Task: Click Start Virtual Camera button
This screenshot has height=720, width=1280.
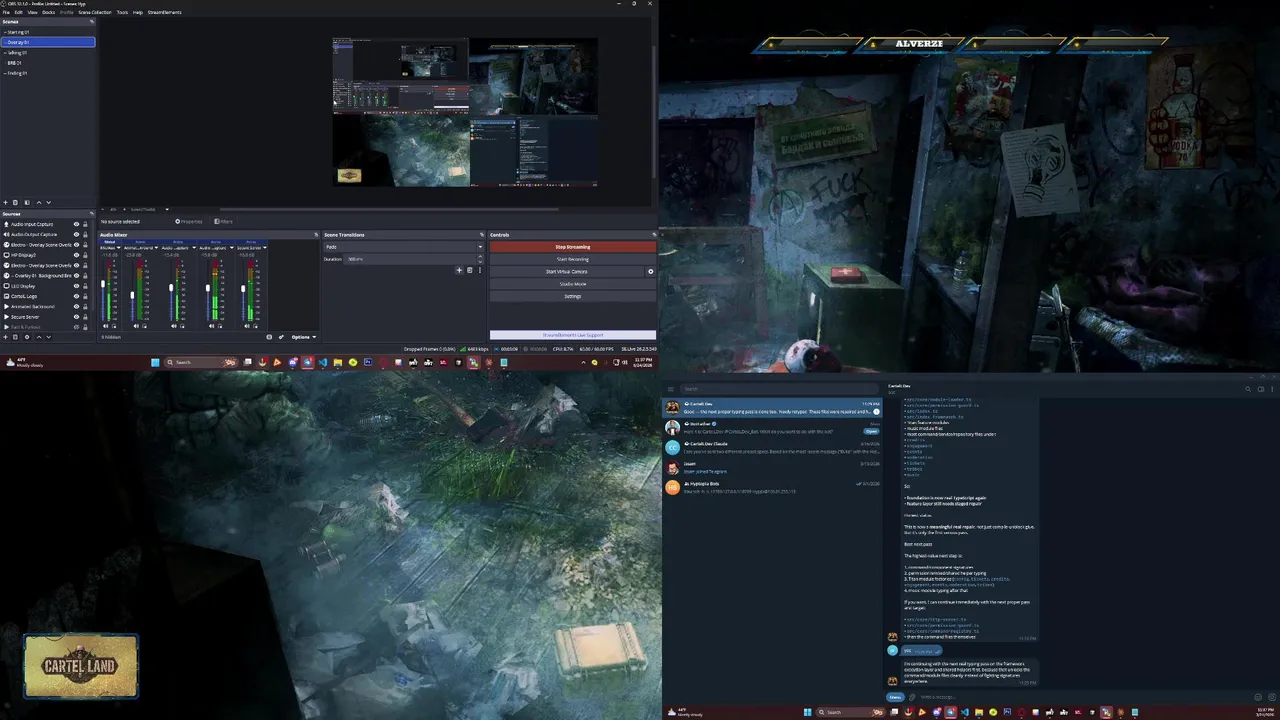Action: coord(566,272)
